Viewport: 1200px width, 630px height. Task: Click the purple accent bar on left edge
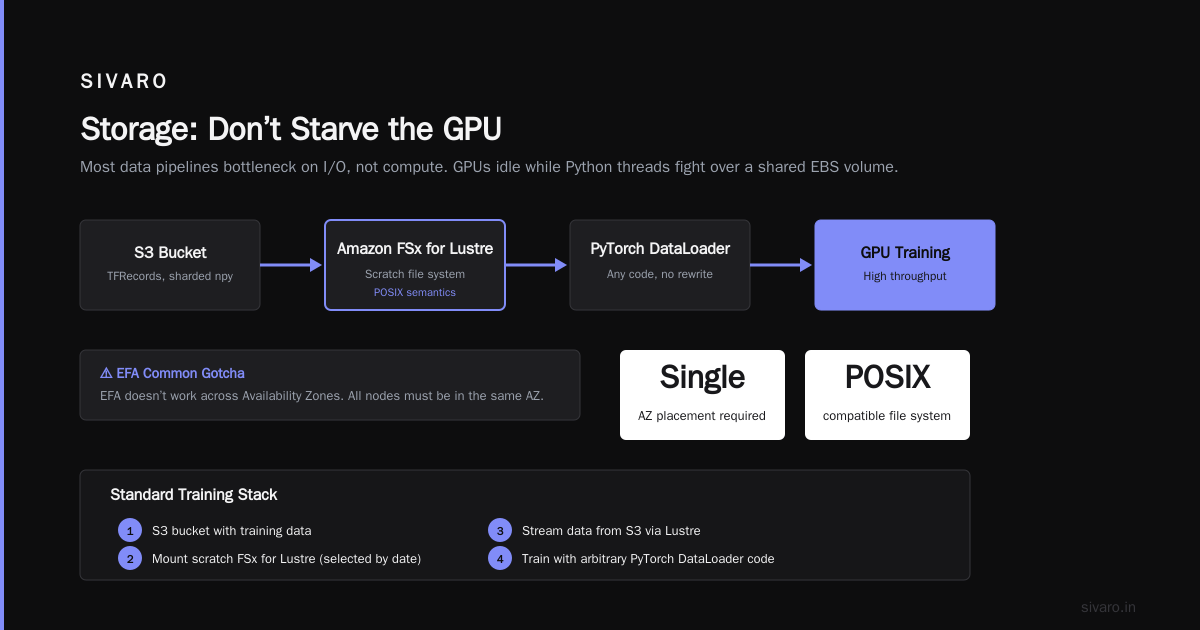2,315
